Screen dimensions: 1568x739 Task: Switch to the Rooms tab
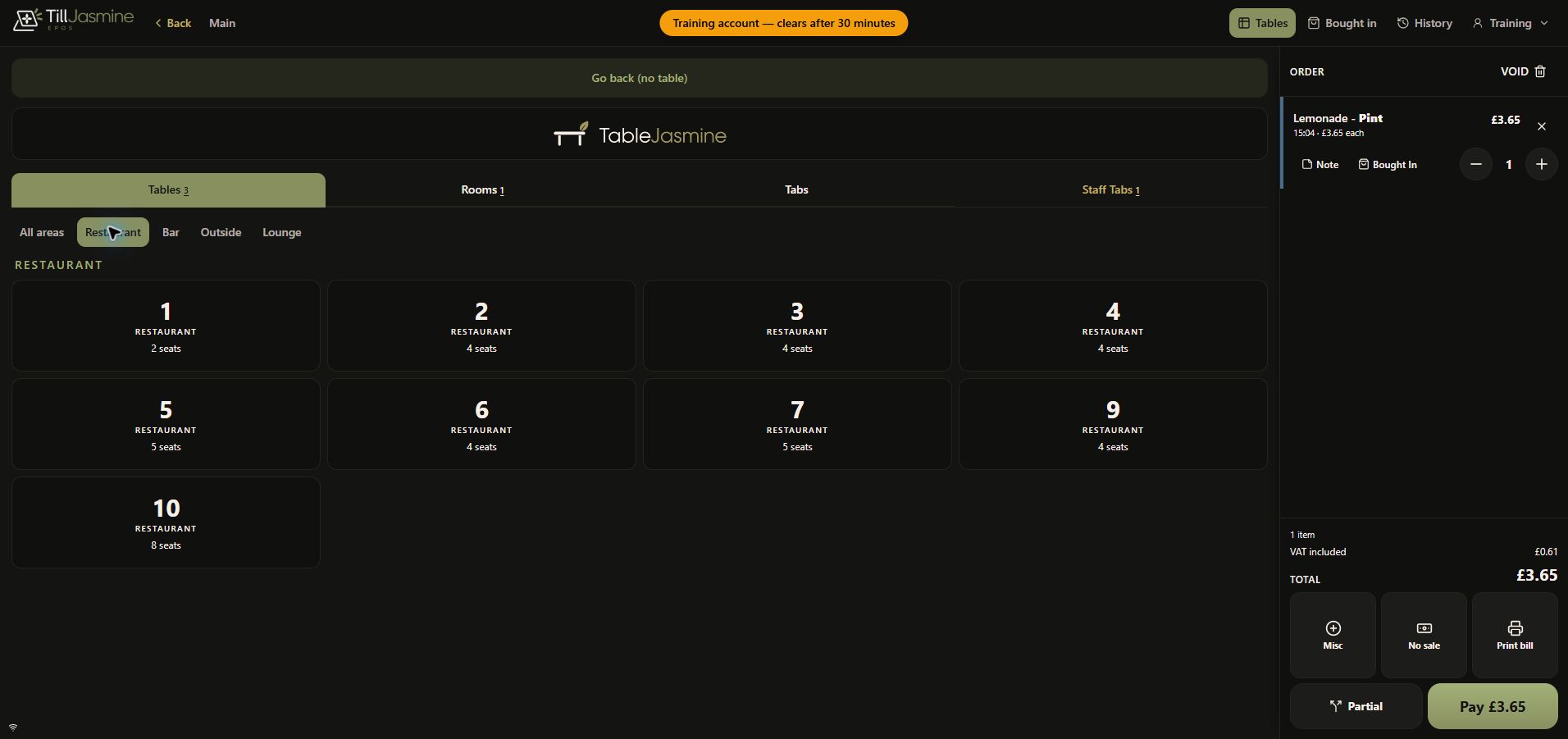coord(482,190)
